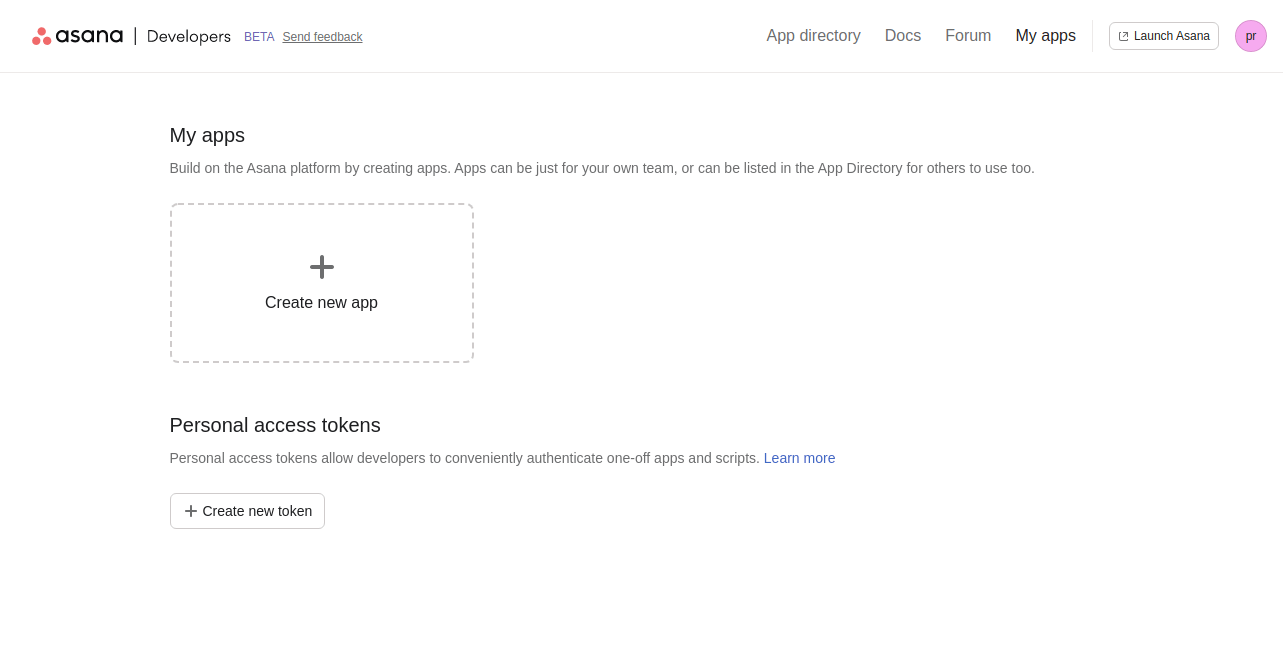Click the BETA label next to Developers
This screenshot has width=1283, height=668.
coord(258,36)
